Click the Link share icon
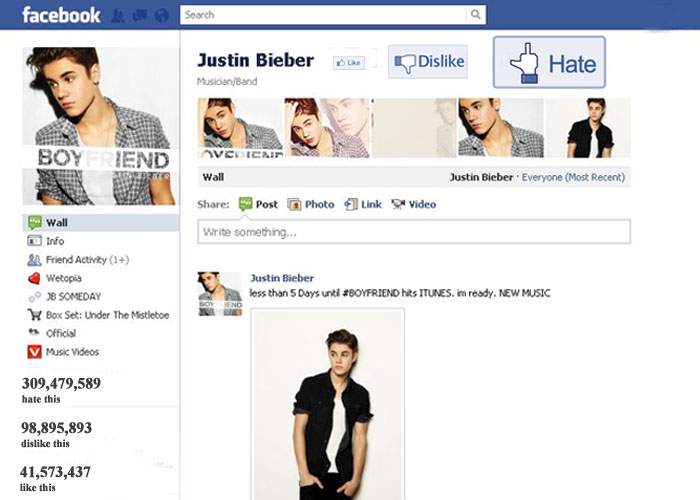The image size is (700, 500). (351, 204)
